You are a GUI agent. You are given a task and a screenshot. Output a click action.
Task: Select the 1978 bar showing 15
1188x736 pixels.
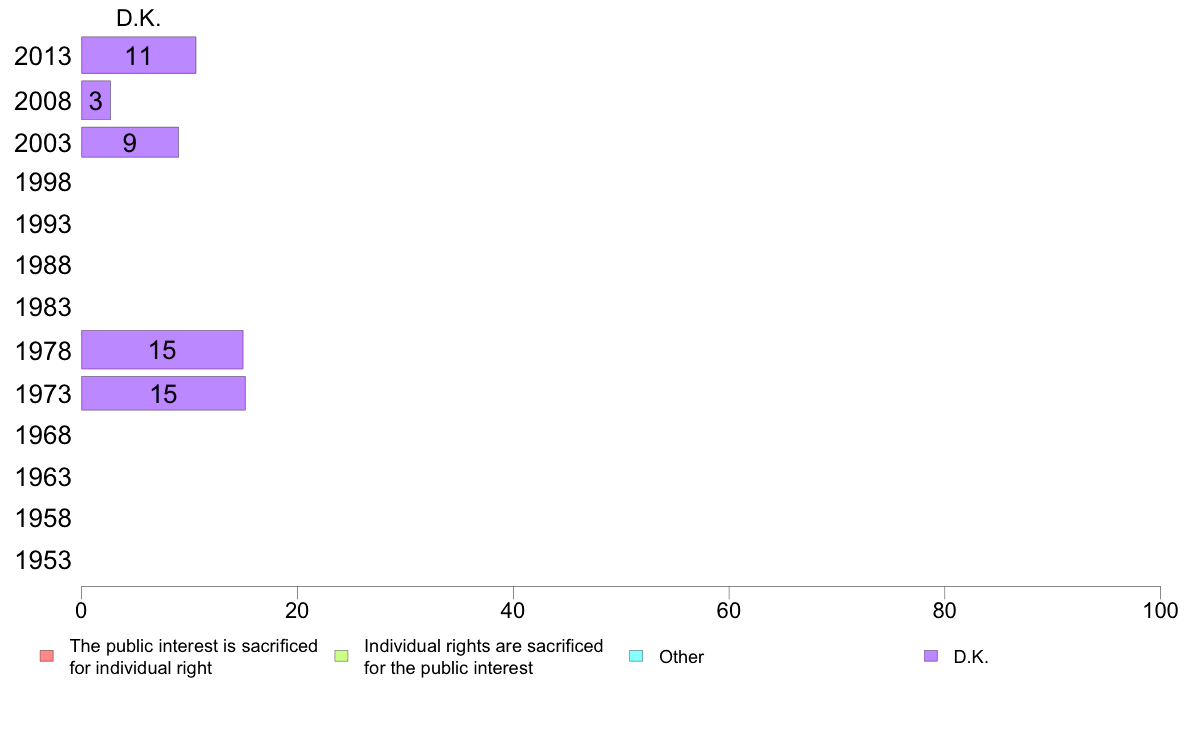162,349
